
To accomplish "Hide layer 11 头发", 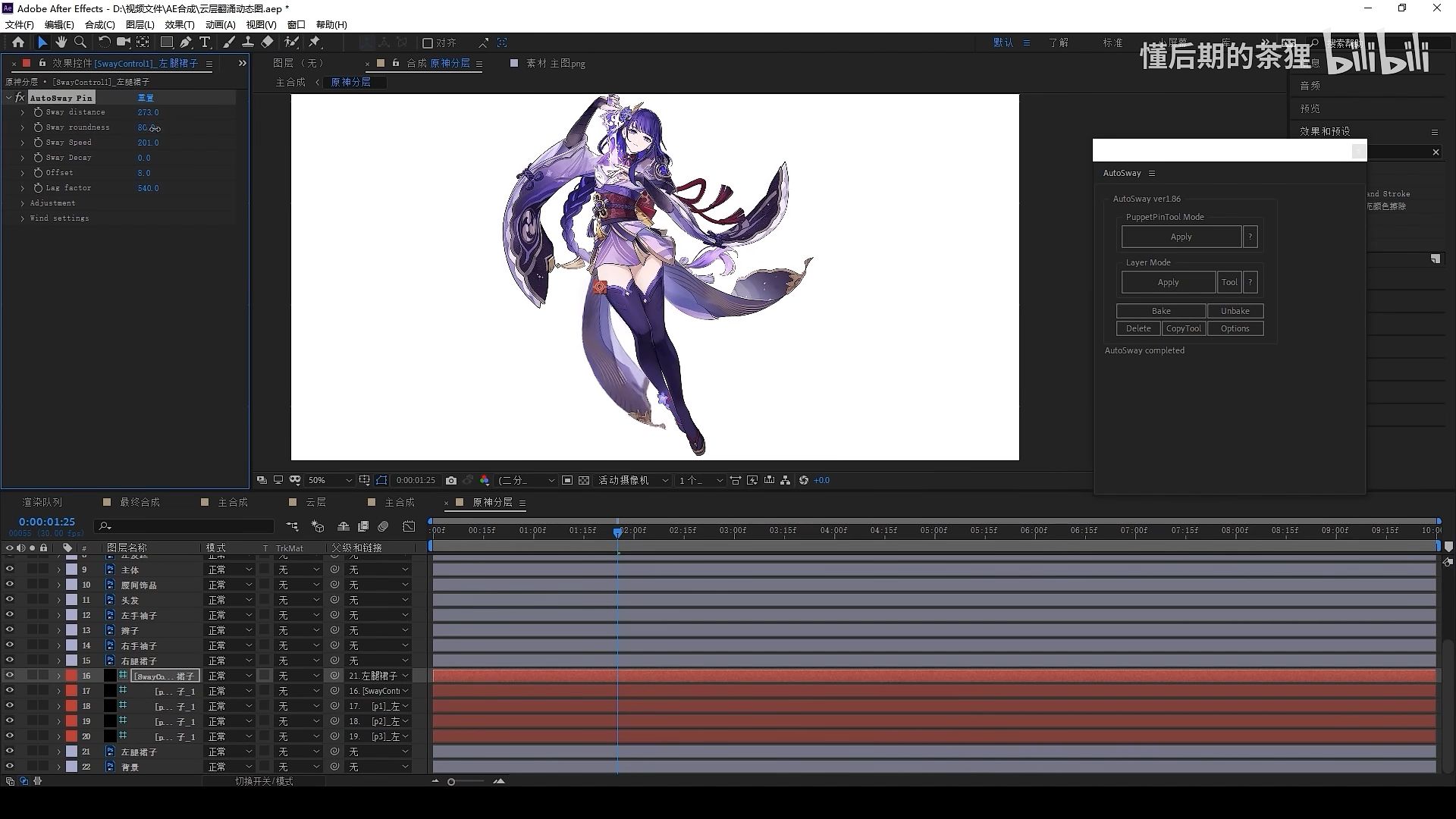I will [10, 600].
